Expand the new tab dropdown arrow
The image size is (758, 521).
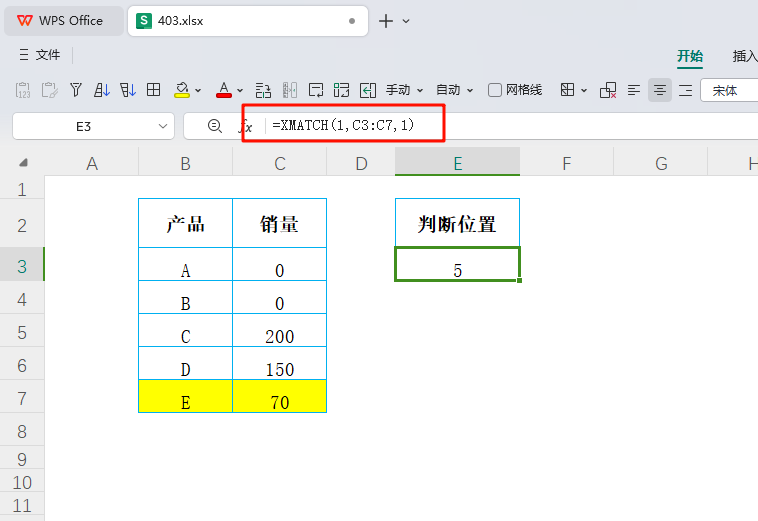point(406,21)
